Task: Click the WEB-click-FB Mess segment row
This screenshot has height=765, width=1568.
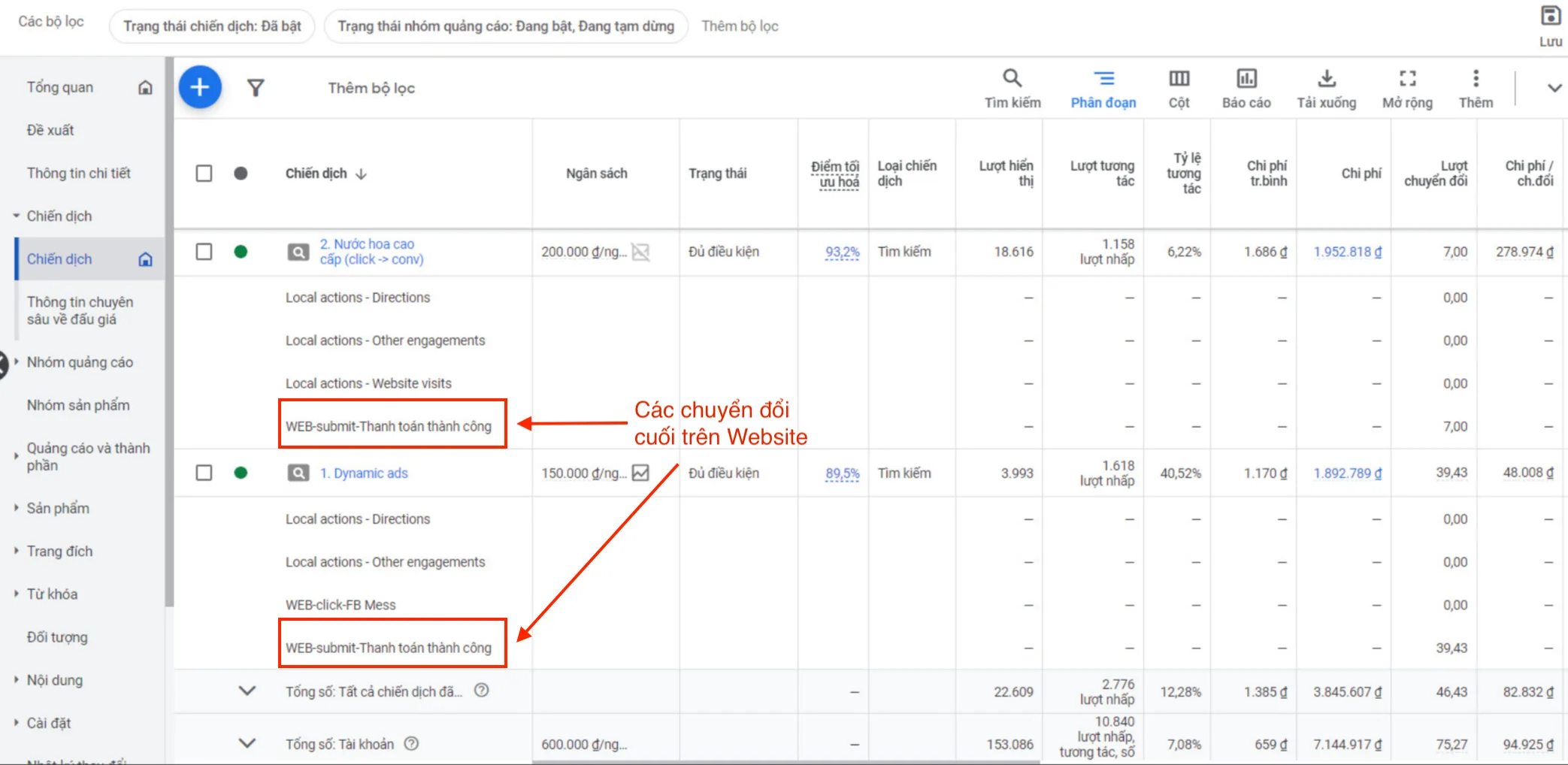Action: 341,605
